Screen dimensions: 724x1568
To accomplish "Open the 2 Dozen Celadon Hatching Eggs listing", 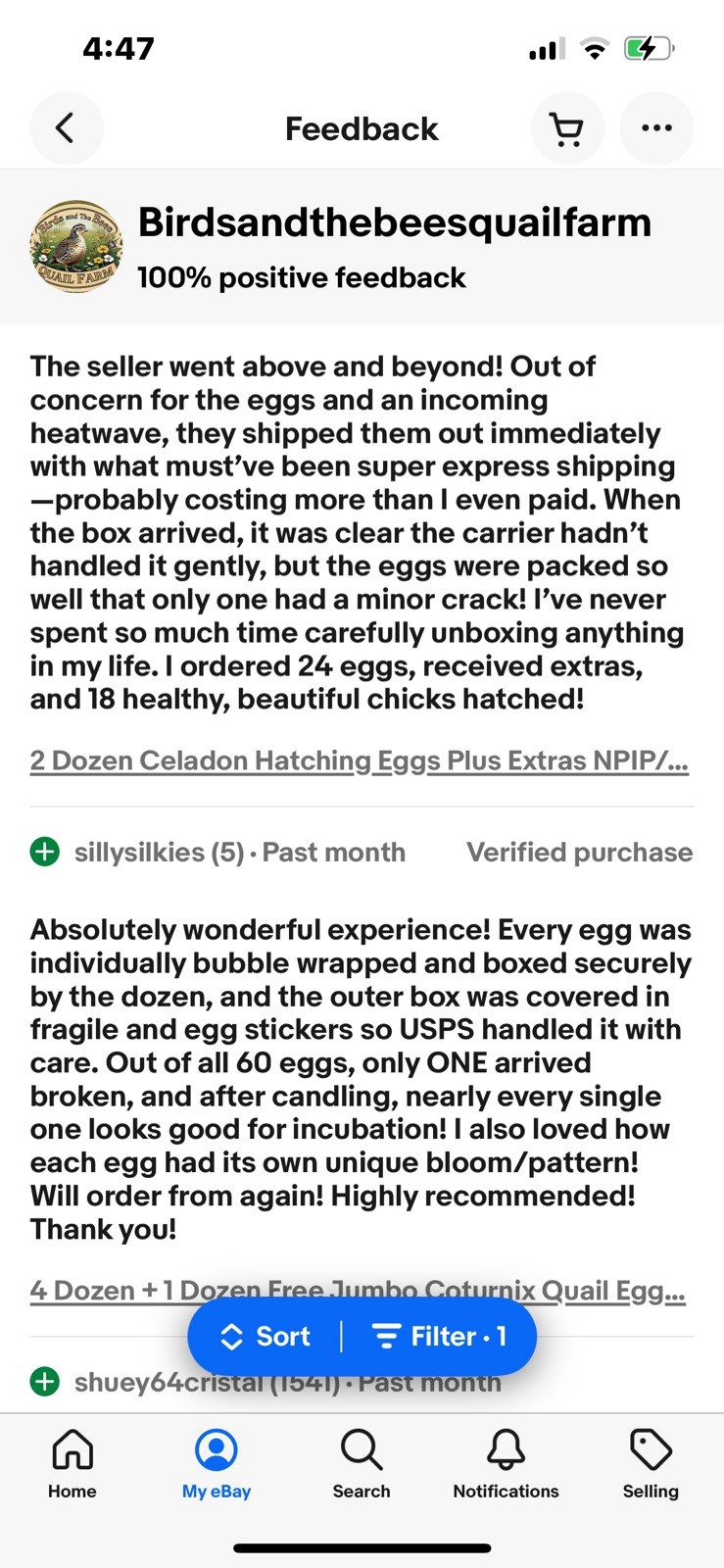I will tap(359, 760).
